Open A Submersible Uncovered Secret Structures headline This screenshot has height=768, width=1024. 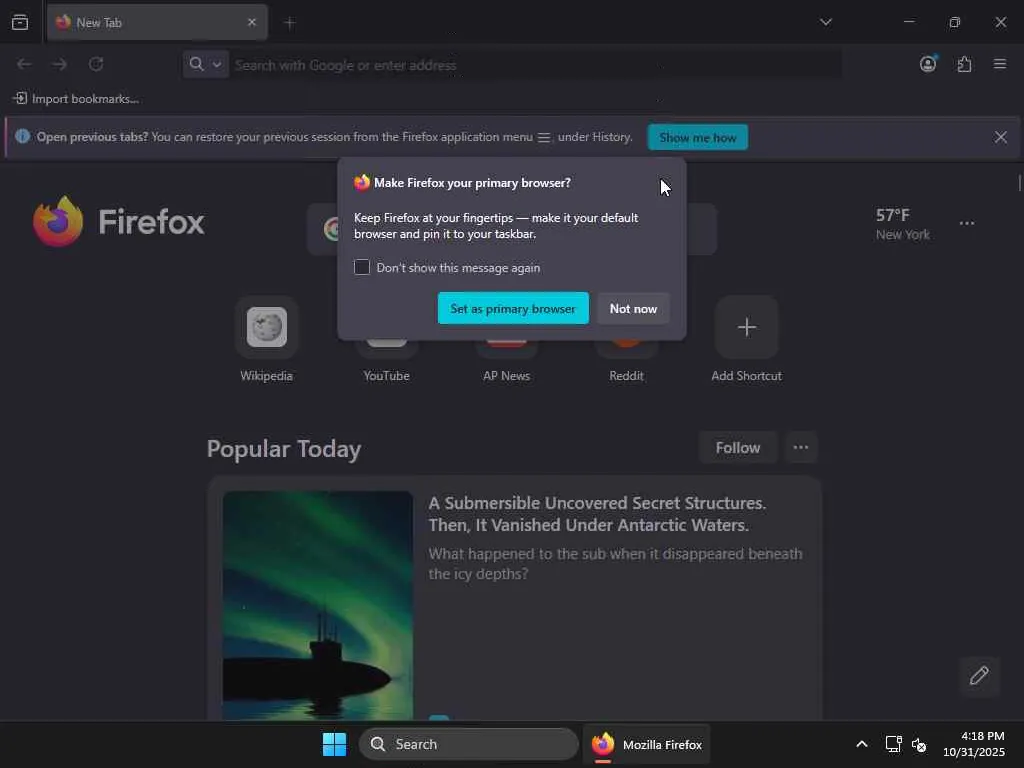tap(597, 514)
